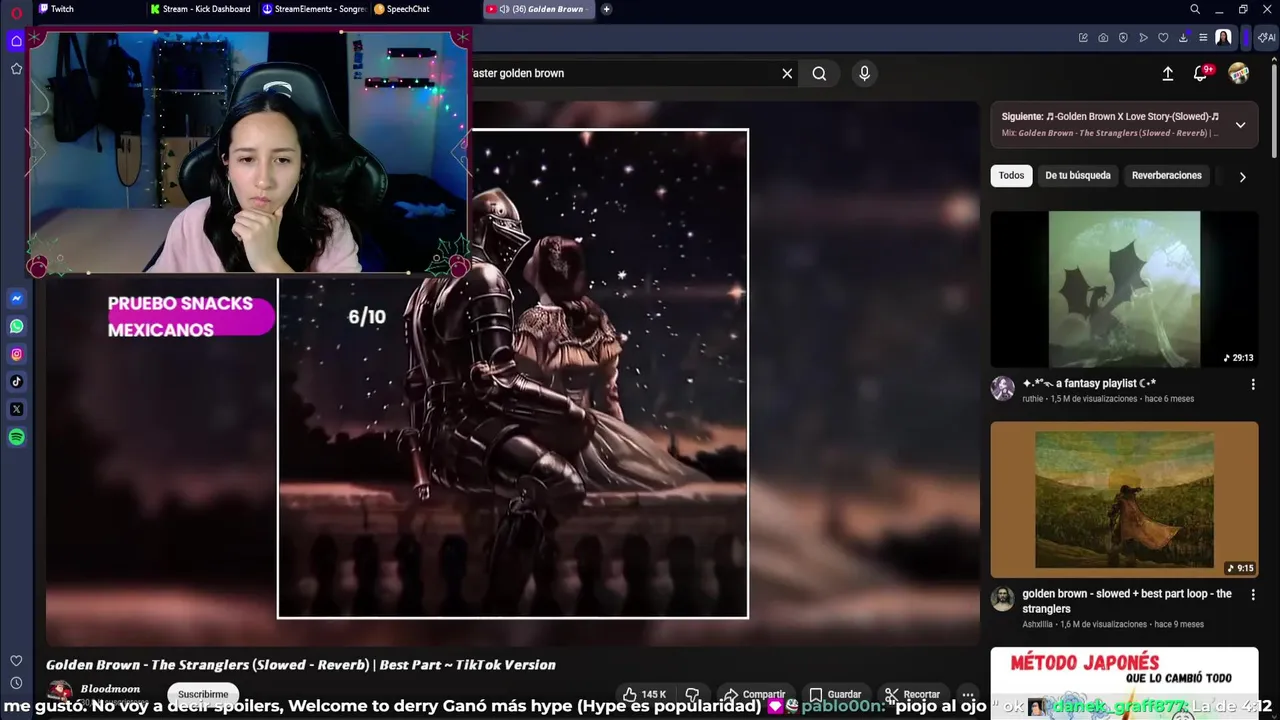Open golden brown best part loop thumbnail
Viewport: 1280px width, 720px height.
coord(1124,499)
